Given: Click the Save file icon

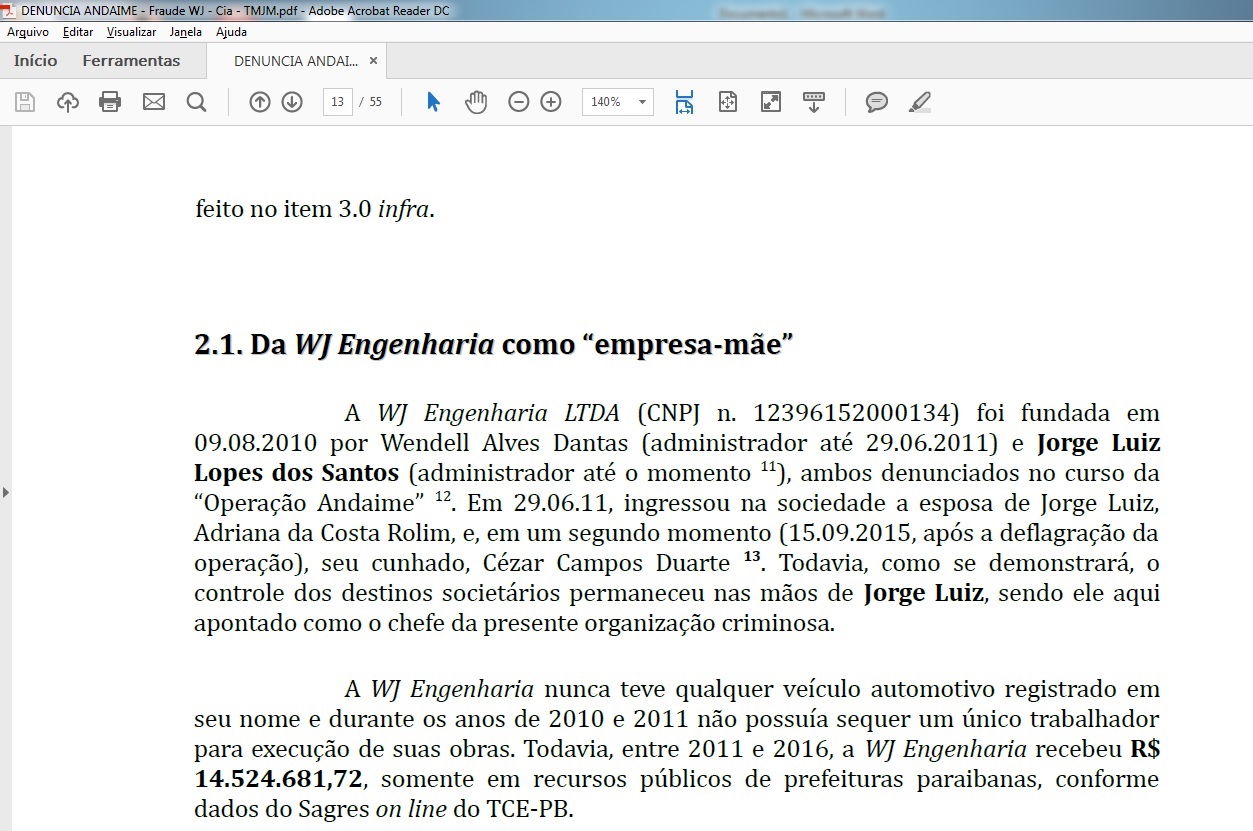Looking at the screenshot, I should click(x=25, y=102).
